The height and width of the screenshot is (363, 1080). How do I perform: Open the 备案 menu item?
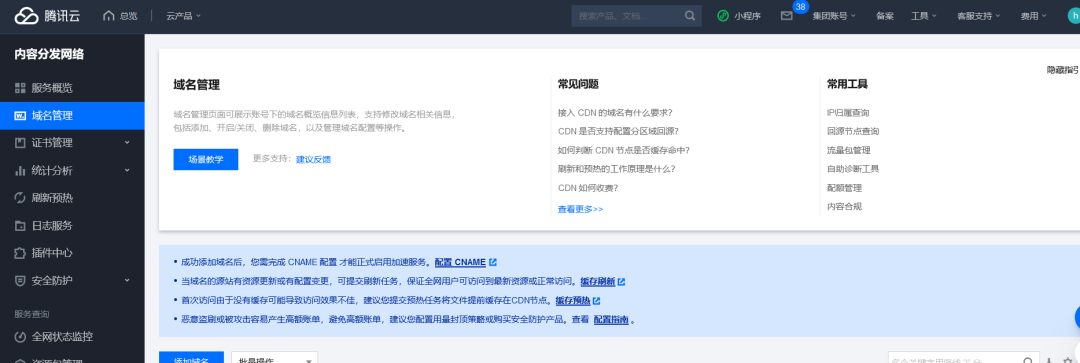(x=885, y=16)
